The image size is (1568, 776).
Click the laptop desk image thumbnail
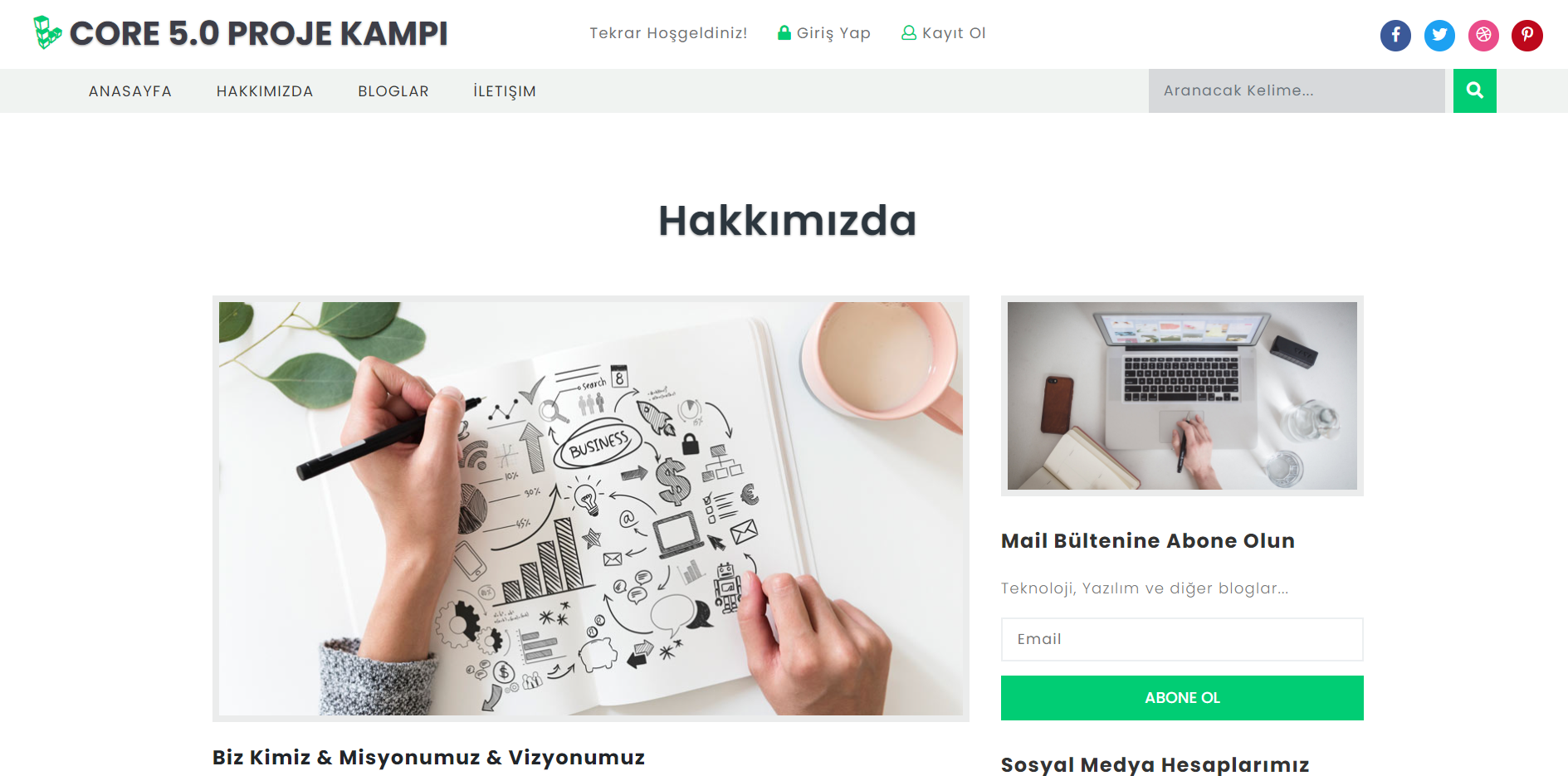[1182, 396]
